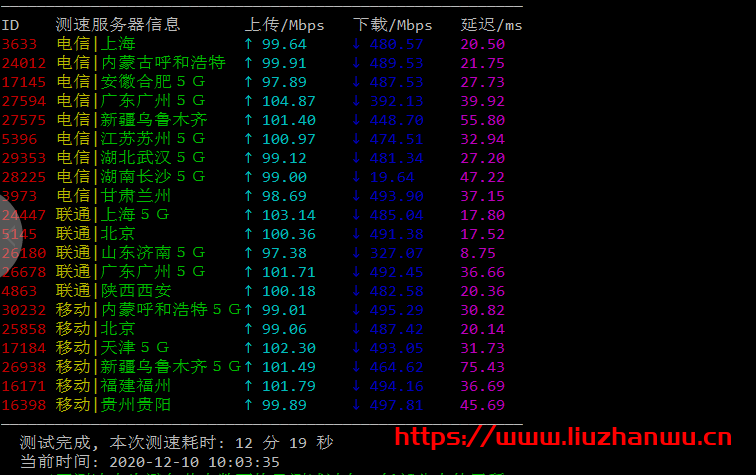Click the upload arrow in the 电信 上海 row
This screenshot has width=756, height=475.
pos(249,44)
